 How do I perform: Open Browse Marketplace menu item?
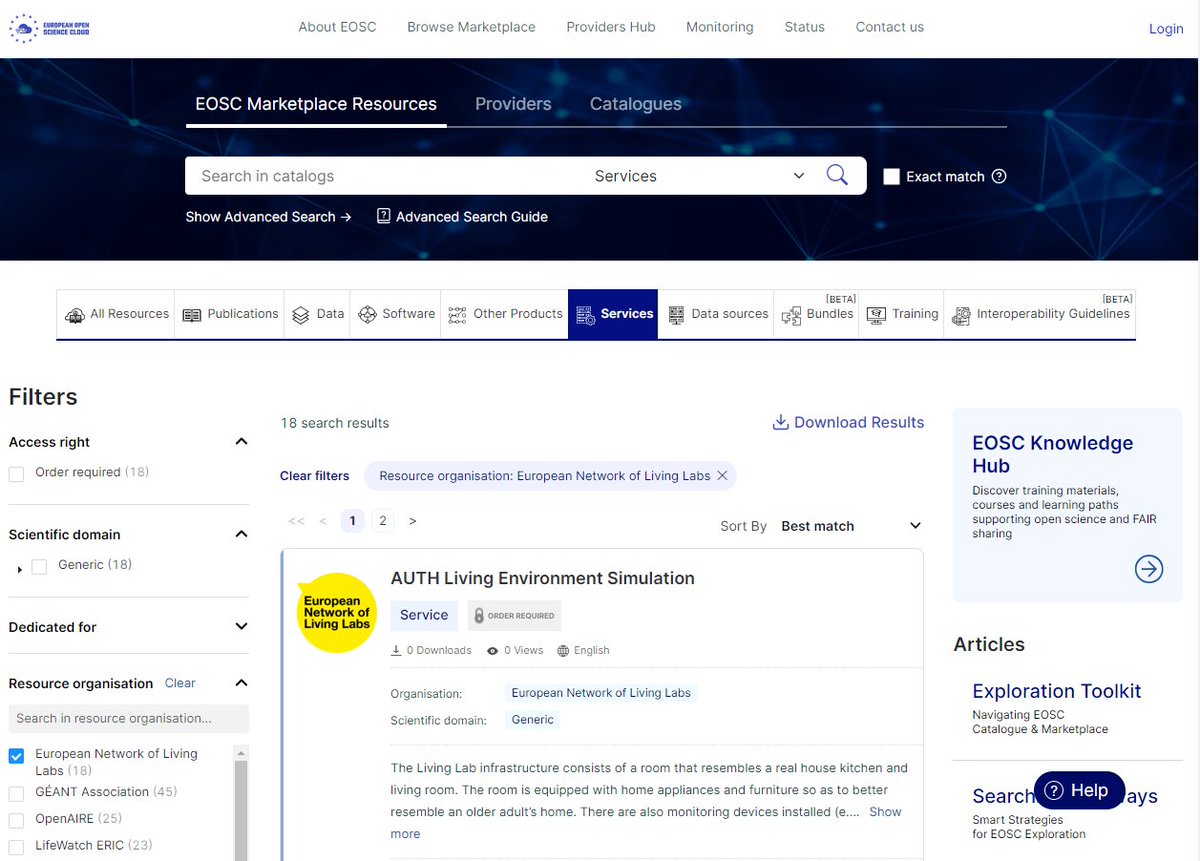471,27
